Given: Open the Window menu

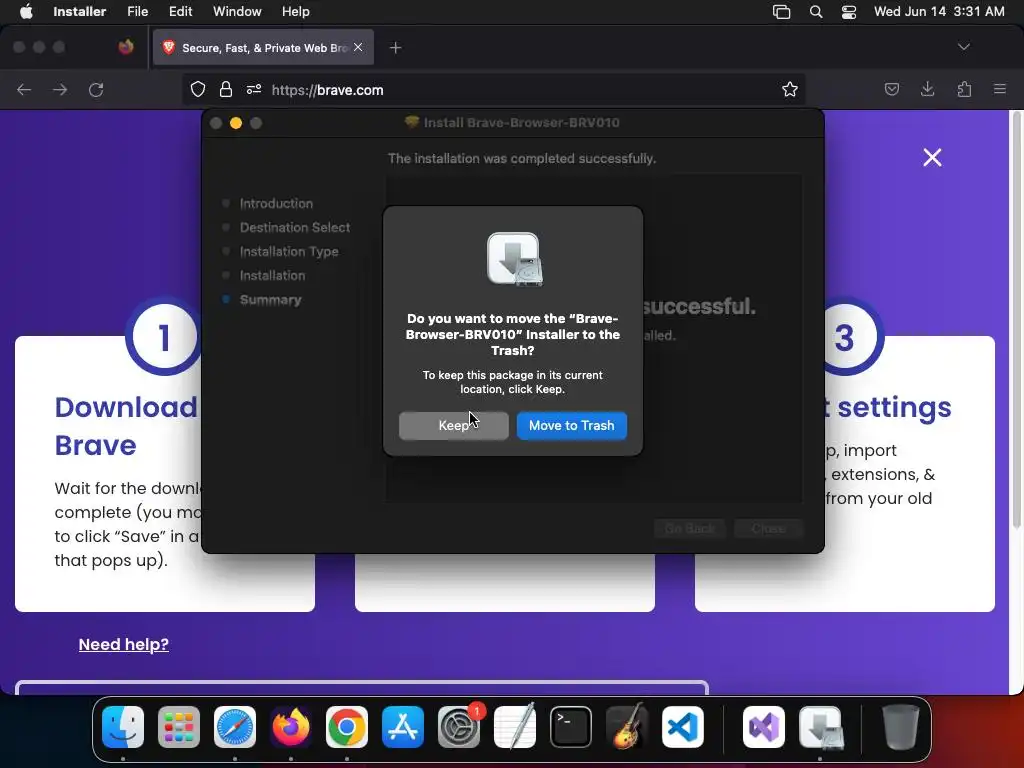Looking at the screenshot, I should [237, 12].
